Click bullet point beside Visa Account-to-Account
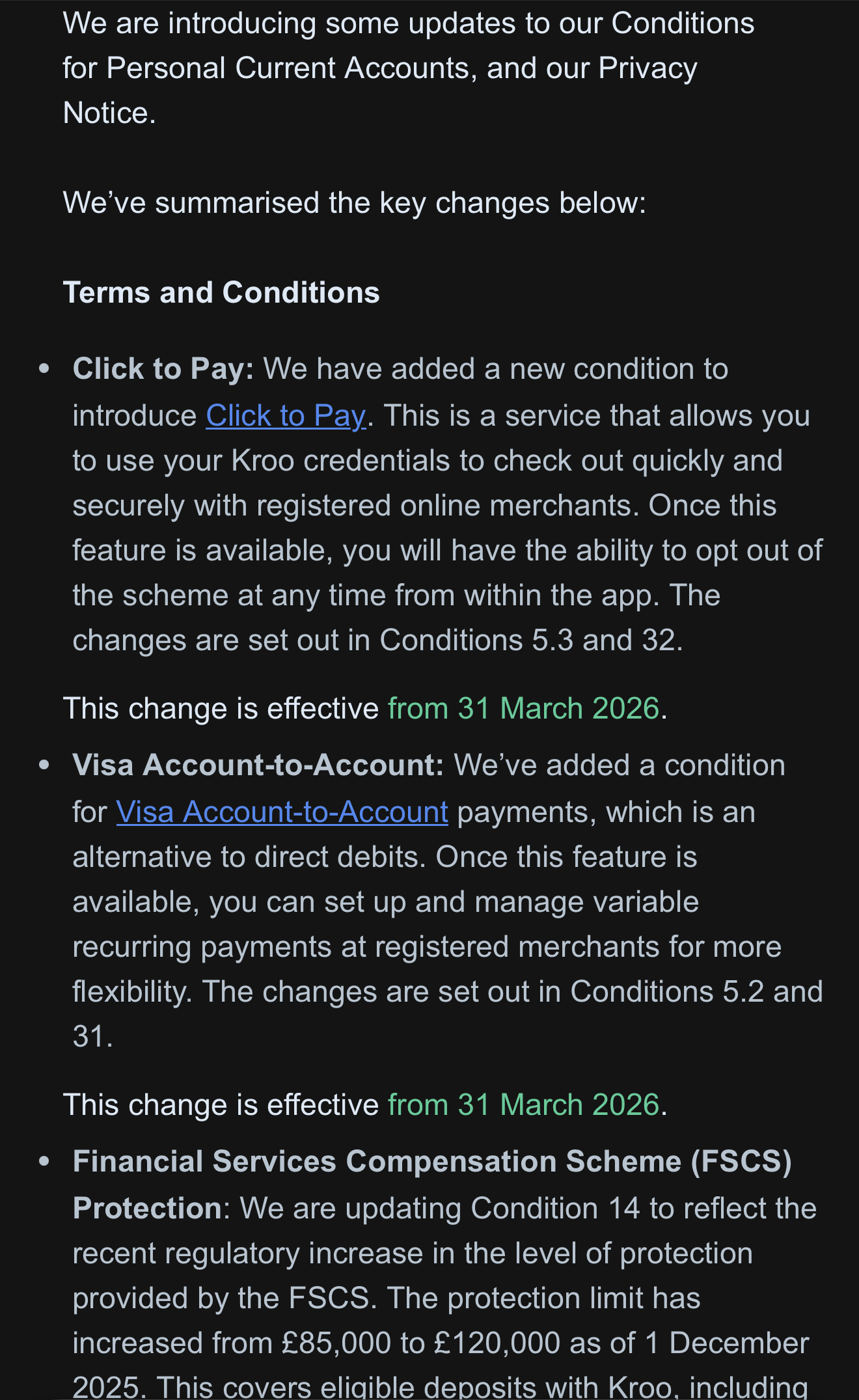Image resolution: width=859 pixels, height=1400 pixels. pos(44,765)
